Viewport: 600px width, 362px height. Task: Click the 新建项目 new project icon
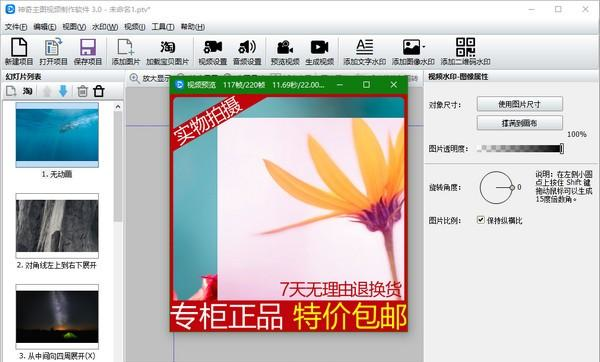click(19, 51)
